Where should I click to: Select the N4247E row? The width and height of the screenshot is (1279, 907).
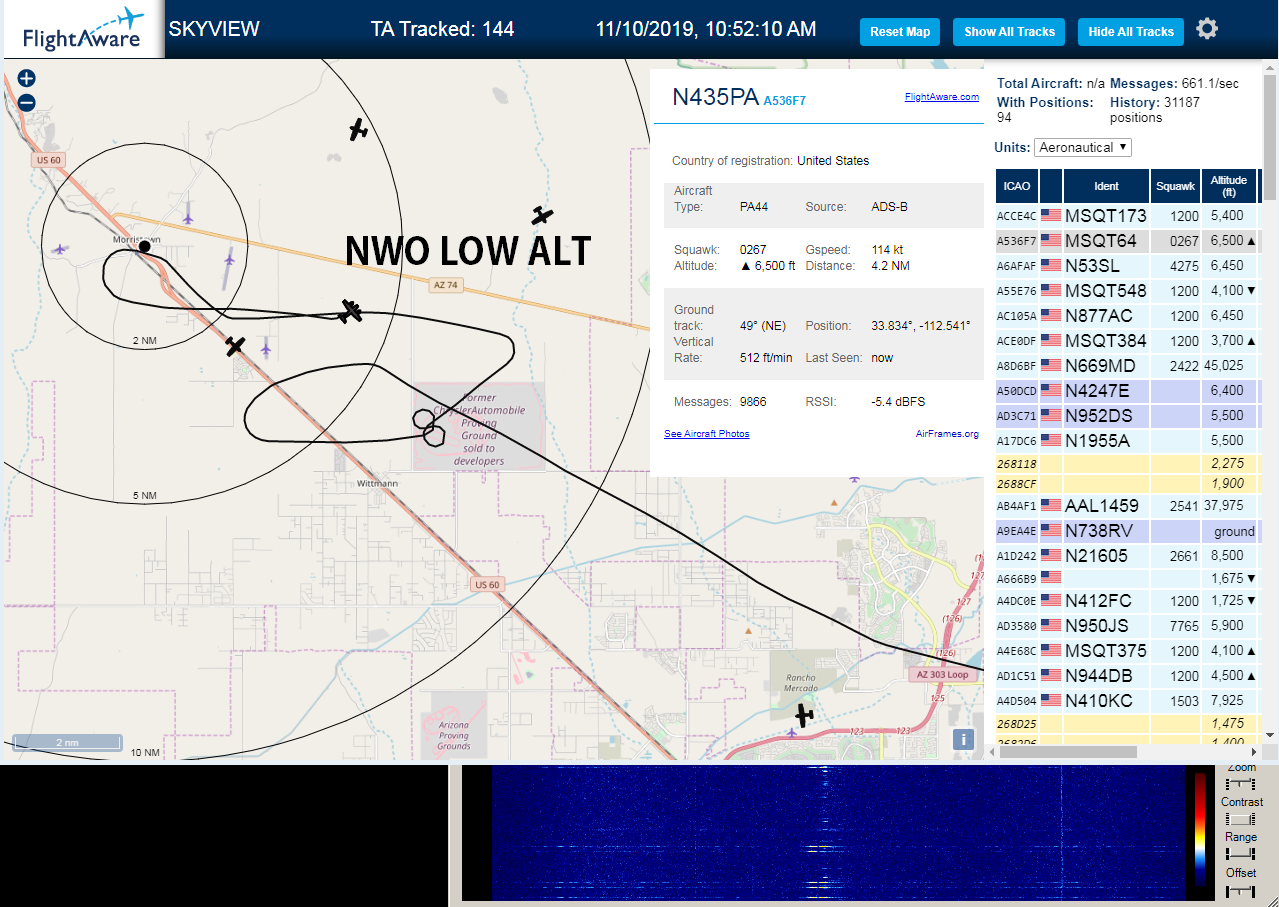coord(1128,390)
